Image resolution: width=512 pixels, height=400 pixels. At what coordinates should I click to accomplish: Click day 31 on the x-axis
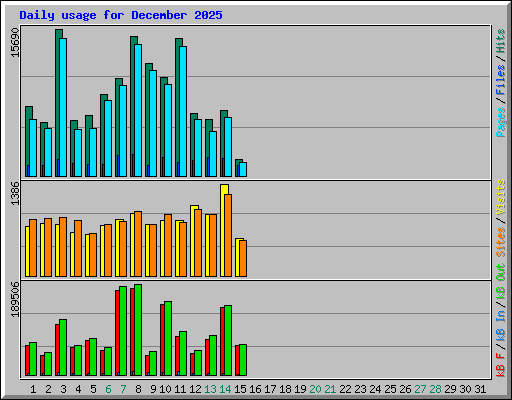coord(480,389)
